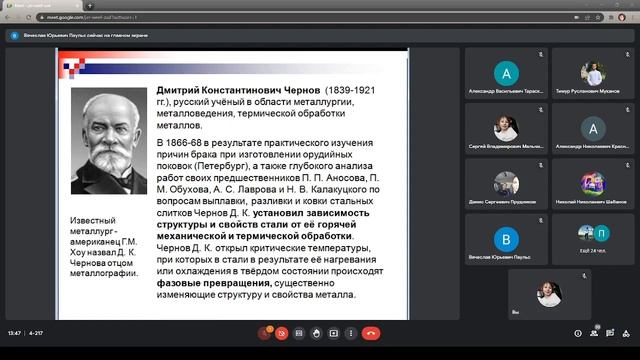Screen dimensions: 640x360
Task: Open the browser extensions icon
Action: [611, 18]
